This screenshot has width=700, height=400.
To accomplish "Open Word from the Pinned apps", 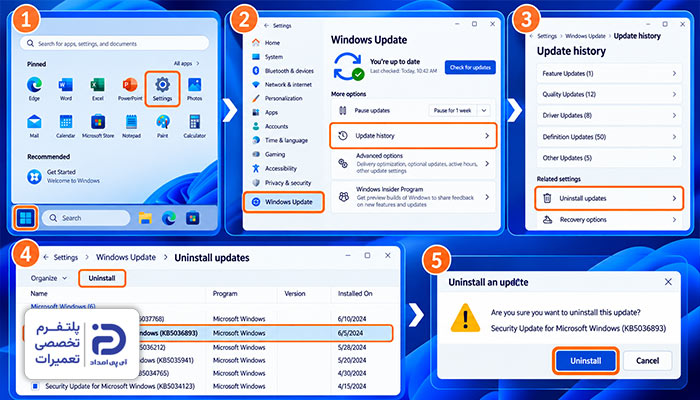I will [x=66, y=88].
